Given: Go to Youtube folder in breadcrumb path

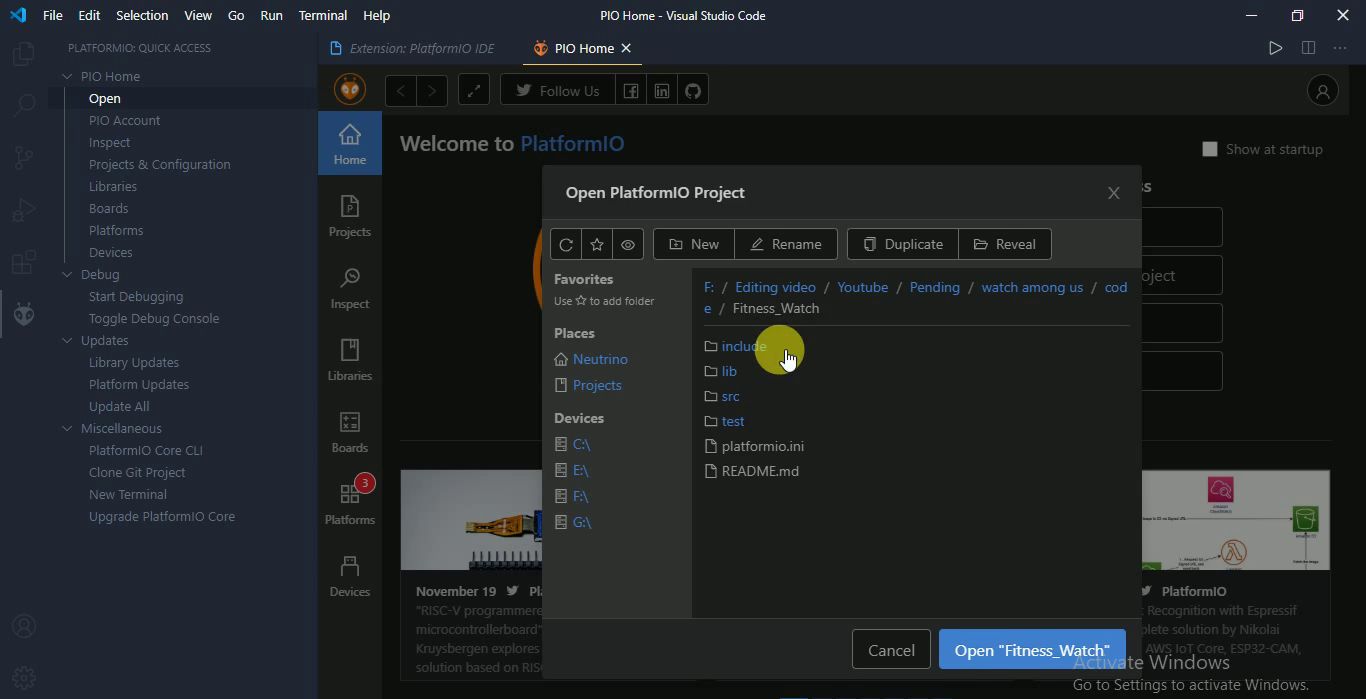Looking at the screenshot, I should 863,287.
